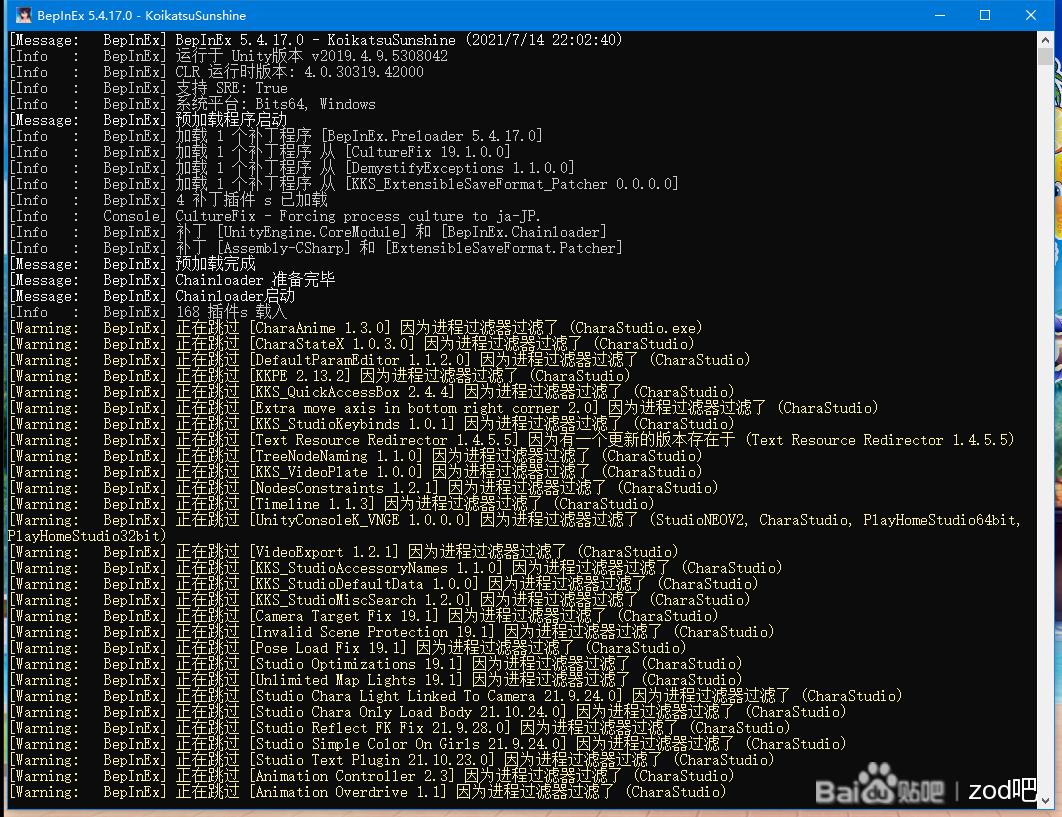Click the warning line for [Studio Optimizations 19.1]
Screen dimensions: 1062x817
(375, 664)
